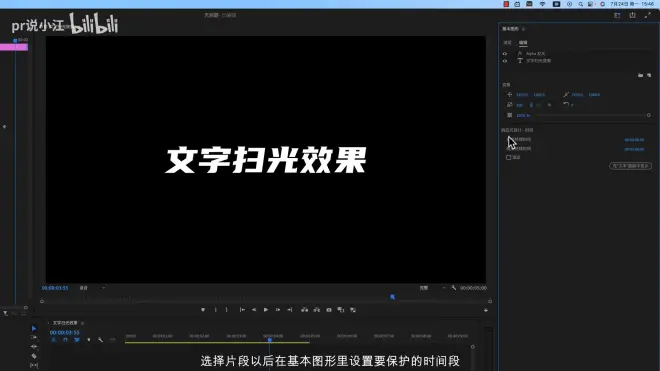Open the playback resolution dropdown

click(x=432, y=288)
